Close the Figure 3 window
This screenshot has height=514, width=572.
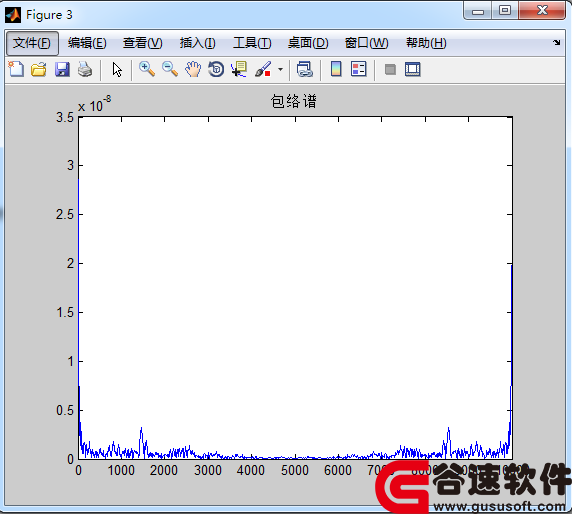[542, 10]
